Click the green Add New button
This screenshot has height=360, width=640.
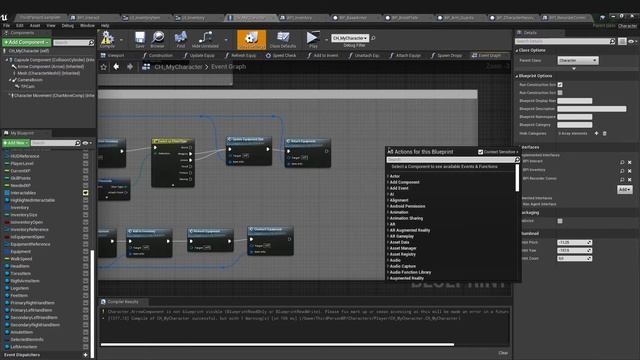tap(16, 143)
